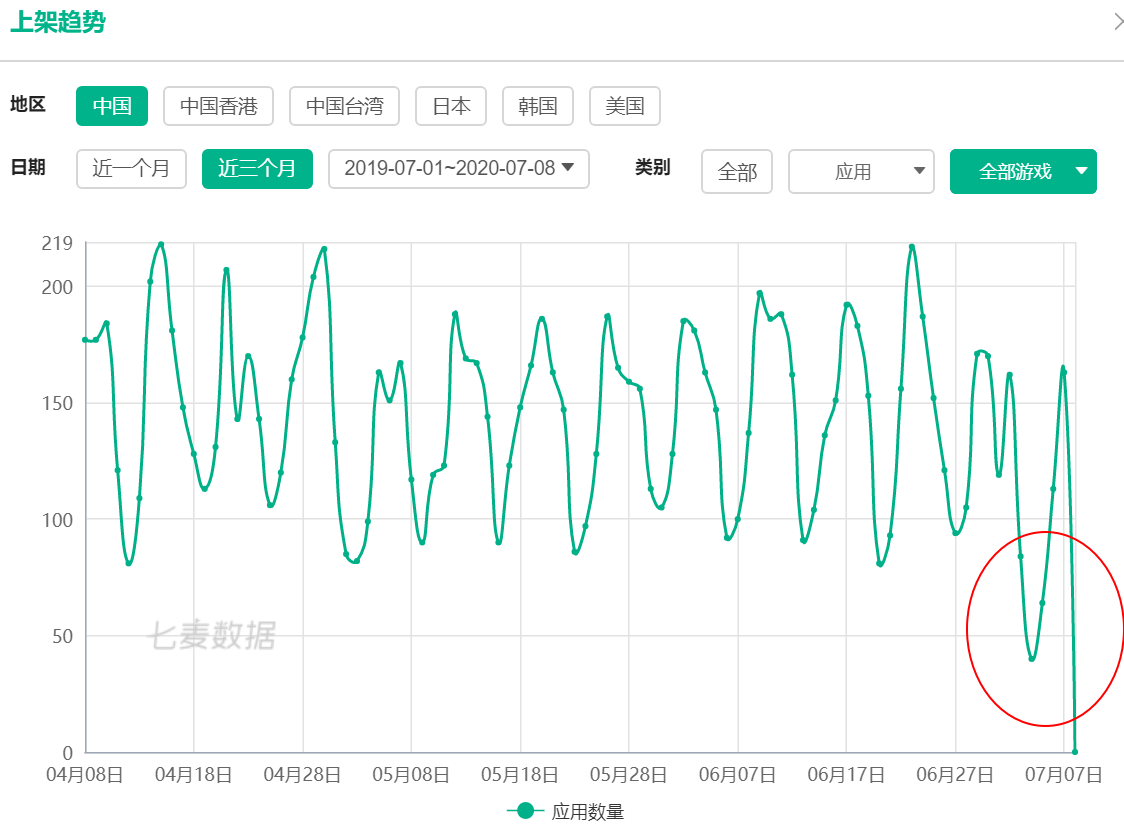Viewport: 1124px width, 837px height.
Task: Select the 中国台湾 region option
Action: 344,106
